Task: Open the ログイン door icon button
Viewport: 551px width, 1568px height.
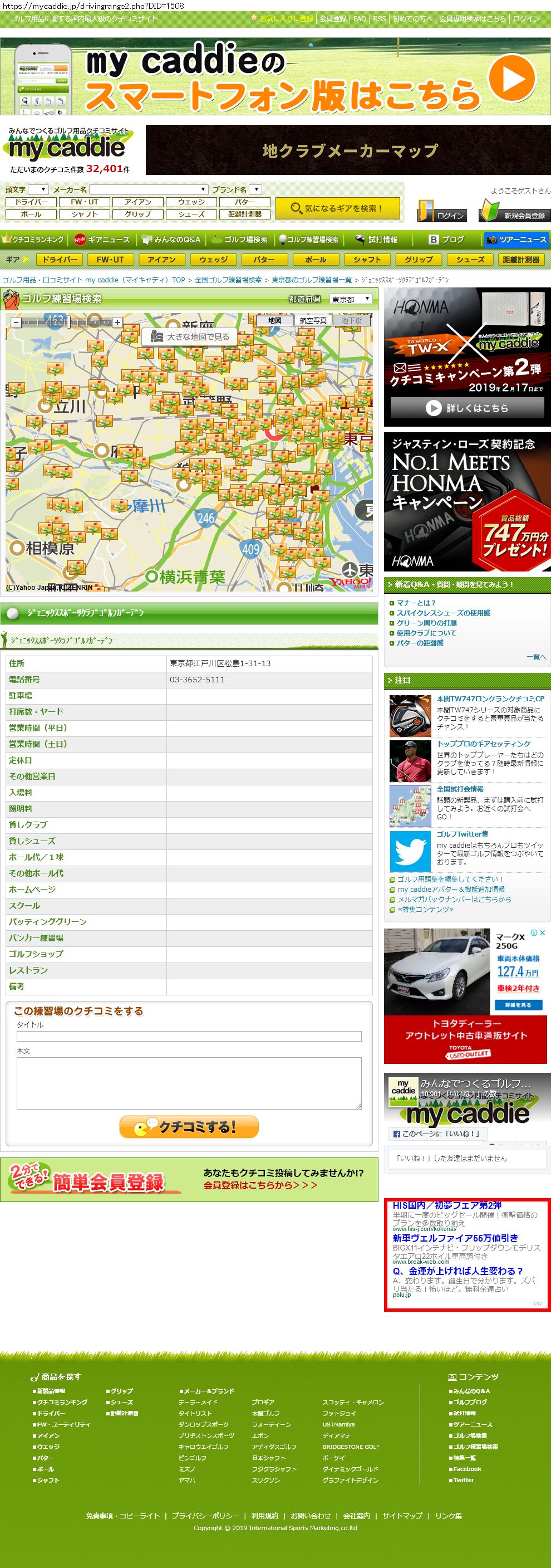Action: [x=442, y=211]
